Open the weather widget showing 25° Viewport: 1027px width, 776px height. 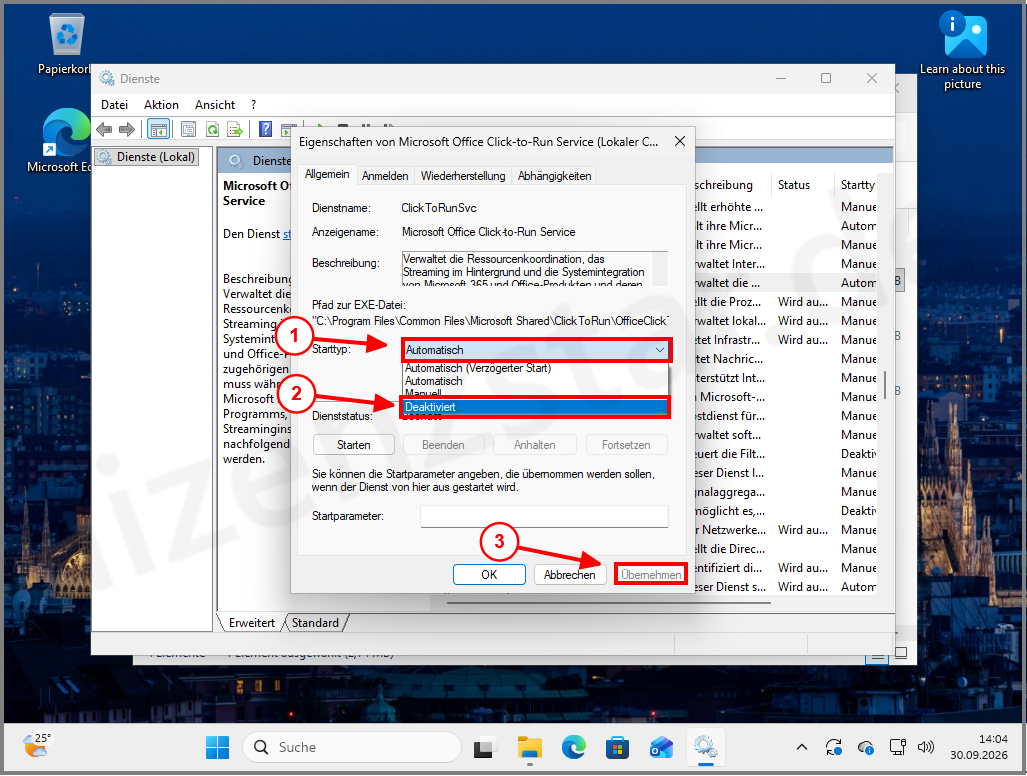pos(37,746)
